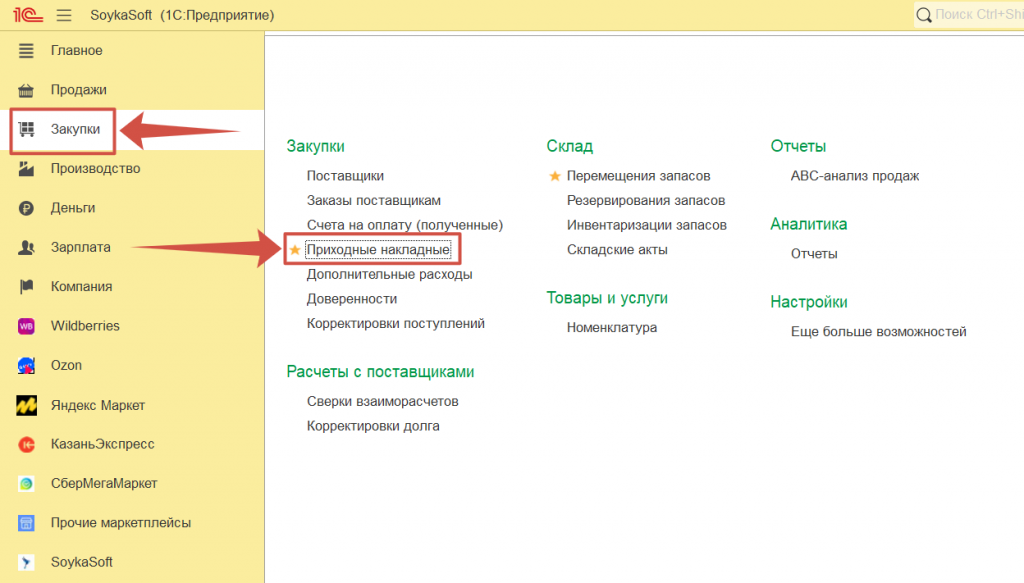Click the Ozon marketplace icon
Screen dimensions: 1024x583
coord(27,365)
